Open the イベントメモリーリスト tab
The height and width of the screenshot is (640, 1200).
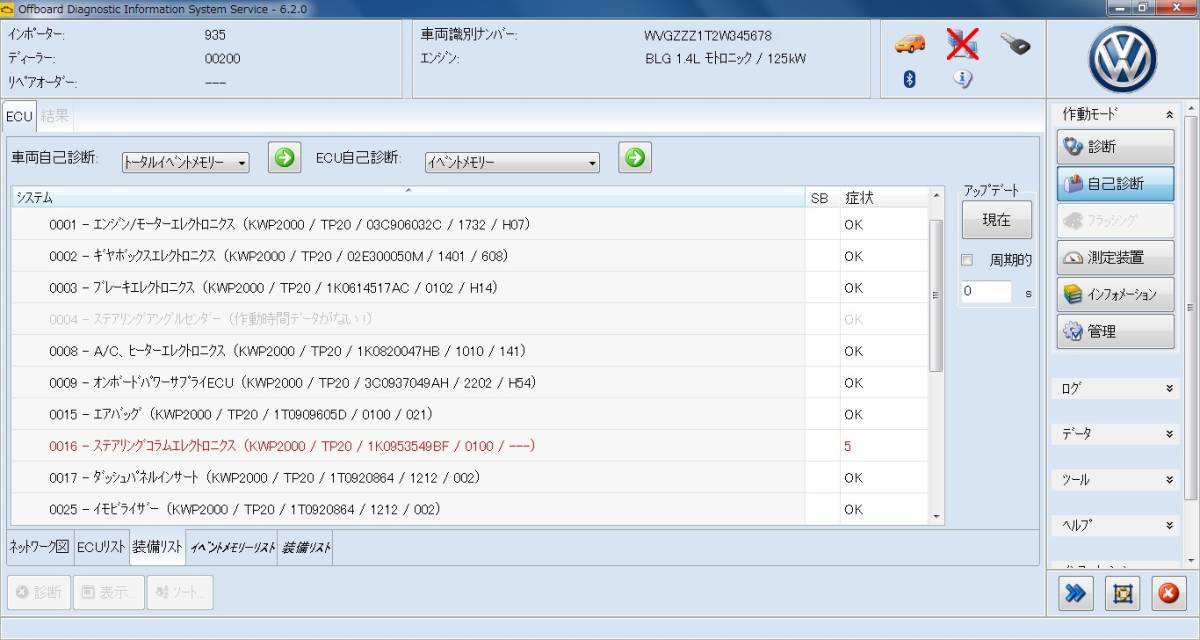click(232, 547)
